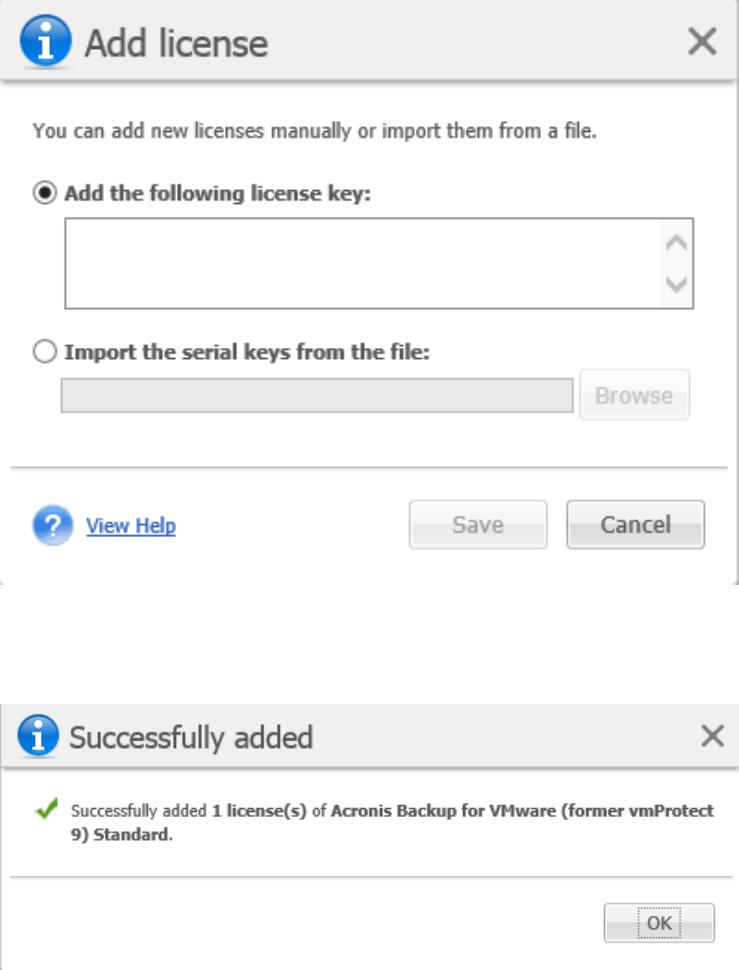Open the View Help link
Viewport: 739px width, 970px height.
[x=131, y=525]
